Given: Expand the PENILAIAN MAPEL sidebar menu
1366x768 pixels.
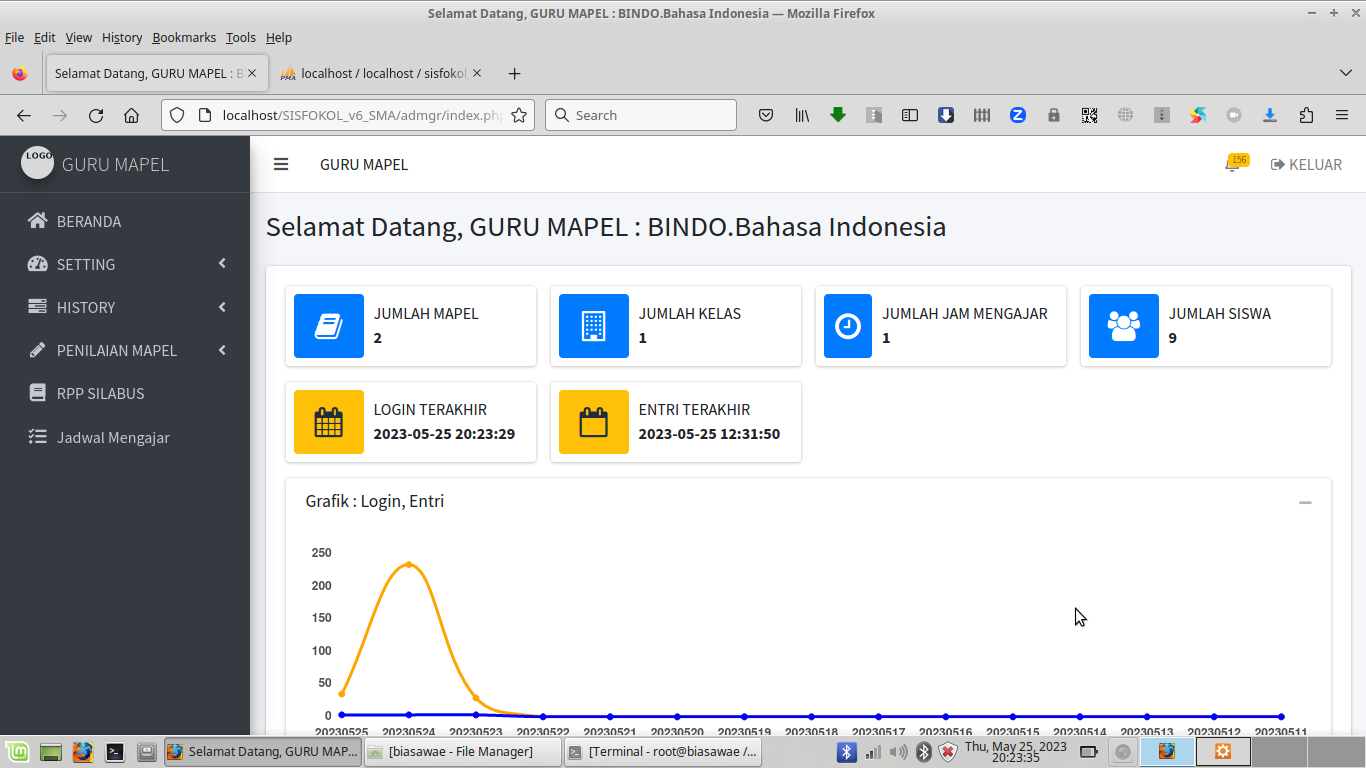Looking at the screenshot, I should pyautogui.click(x=125, y=350).
